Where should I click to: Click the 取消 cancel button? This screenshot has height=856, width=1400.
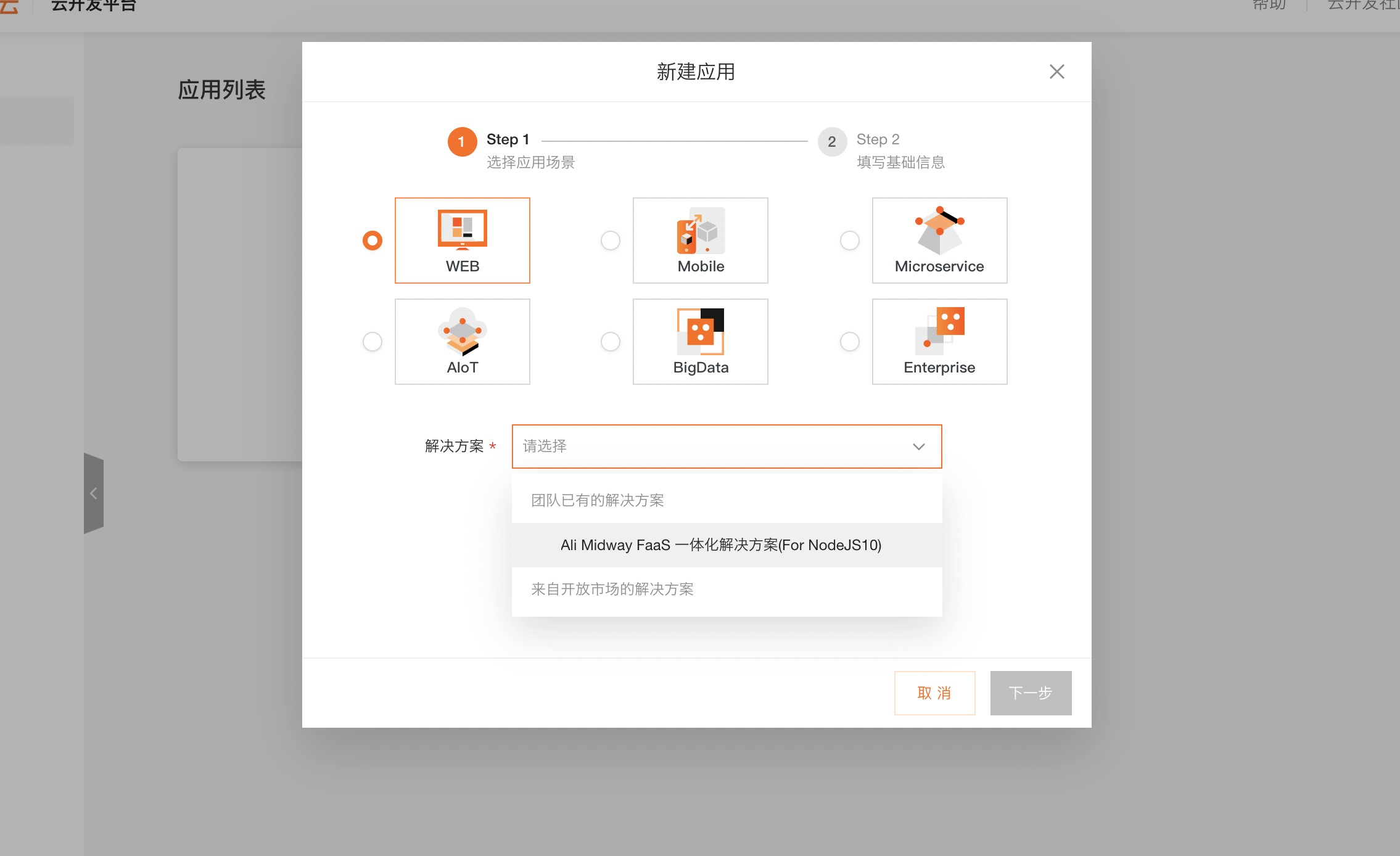pyautogui.click(x=934, y=693)
